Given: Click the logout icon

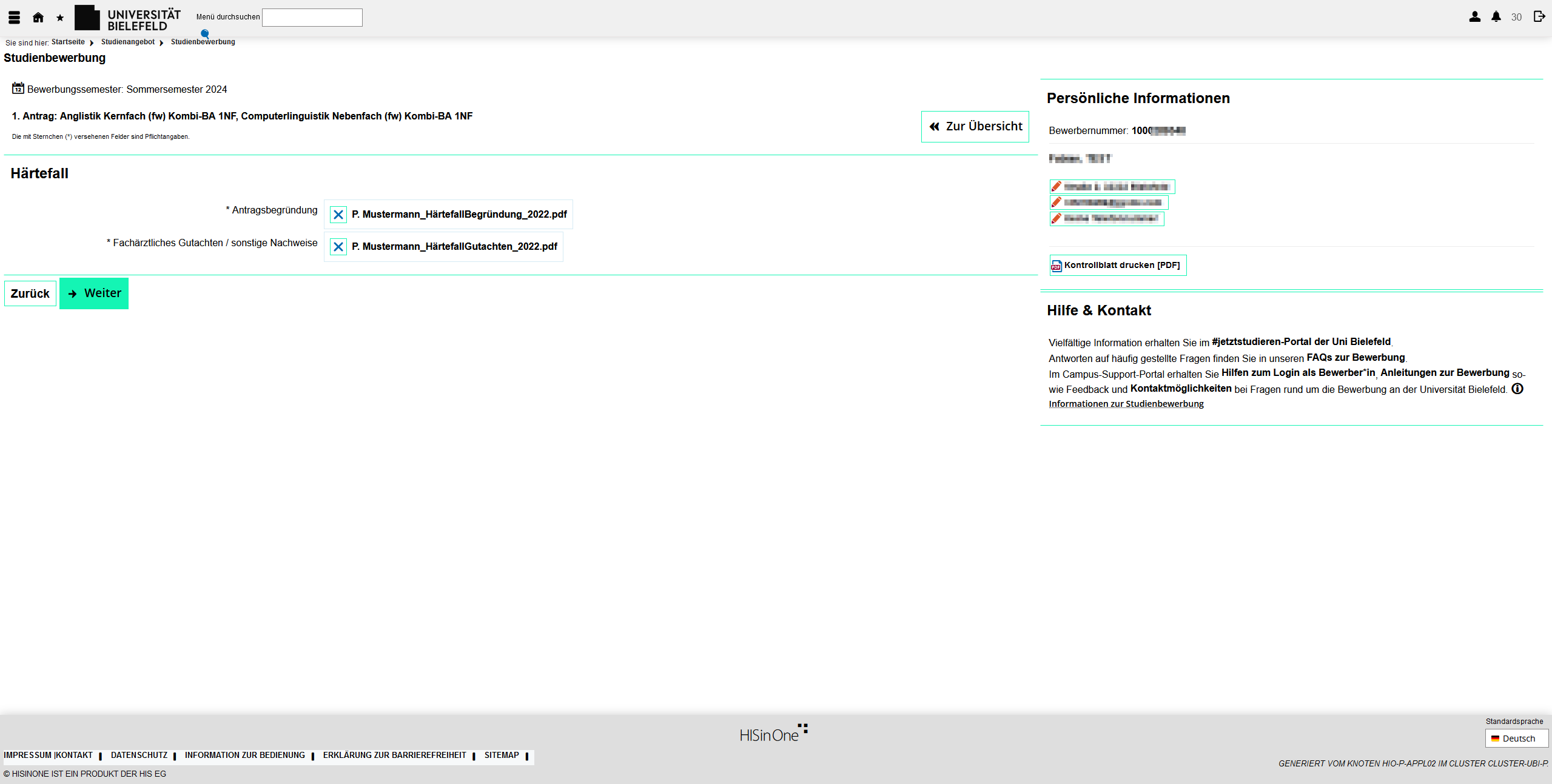Looking at the screenshot, I should pos(1539,17).
